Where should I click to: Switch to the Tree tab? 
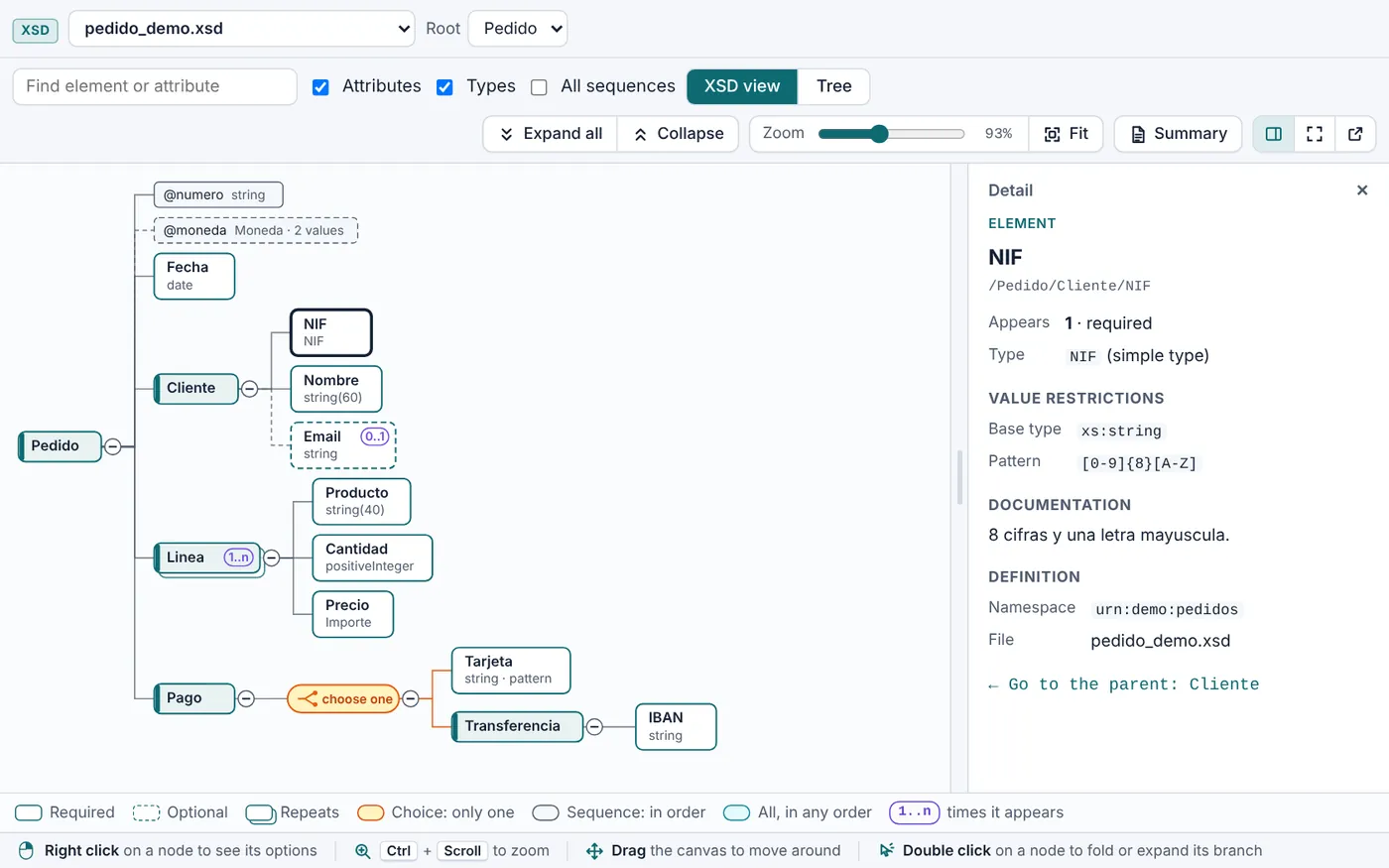pos(834,86)
